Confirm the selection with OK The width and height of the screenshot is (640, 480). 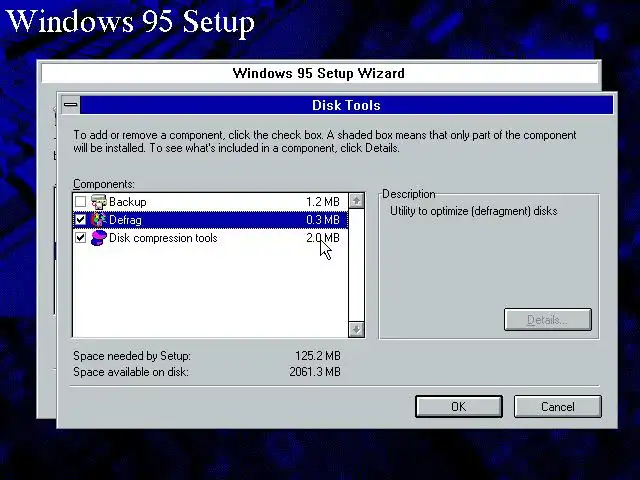(459, 407)
